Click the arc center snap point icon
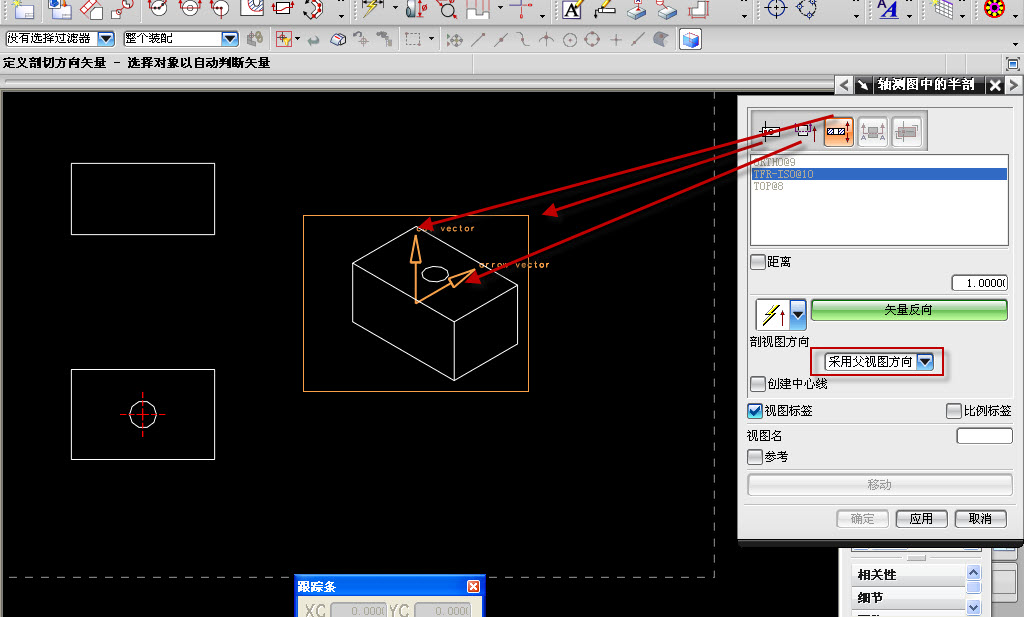This screenshot has width=1024, height=617. 569,40
